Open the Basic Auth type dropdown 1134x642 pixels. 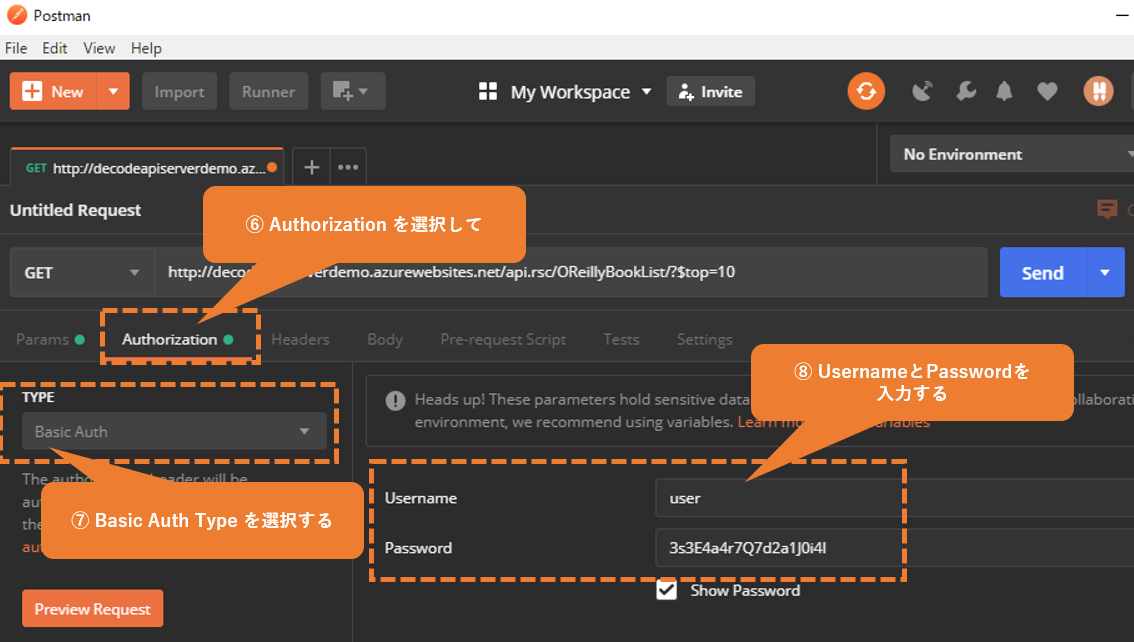point(174,432)
